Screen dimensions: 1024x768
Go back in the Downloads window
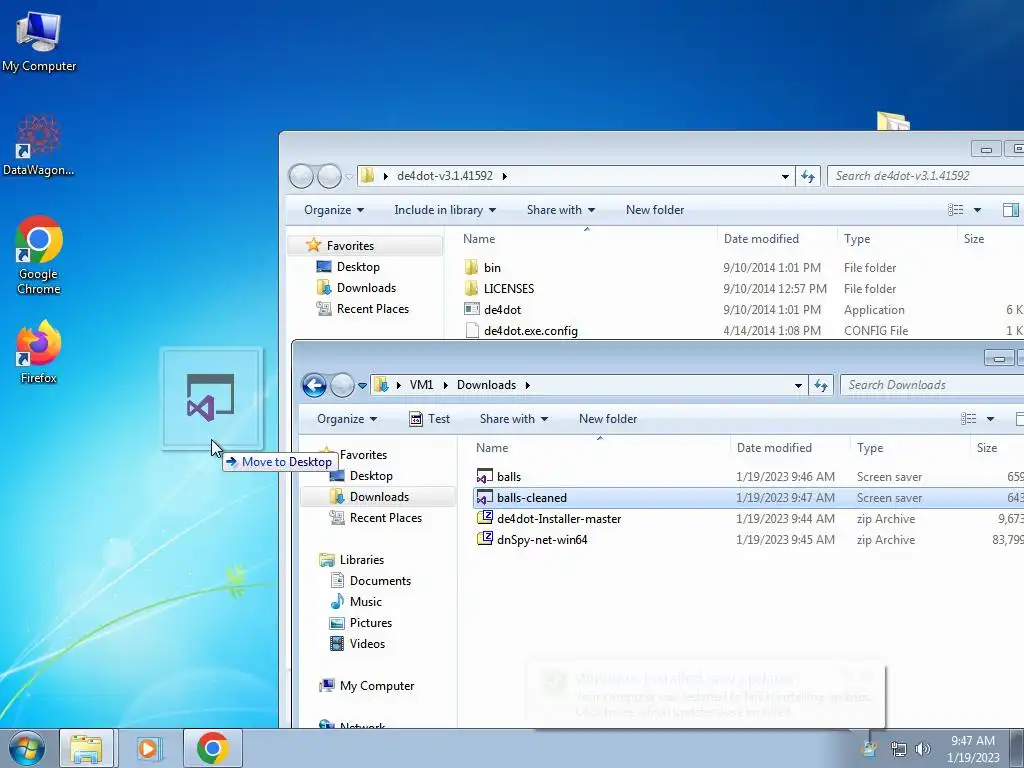(x=314, y=385)
